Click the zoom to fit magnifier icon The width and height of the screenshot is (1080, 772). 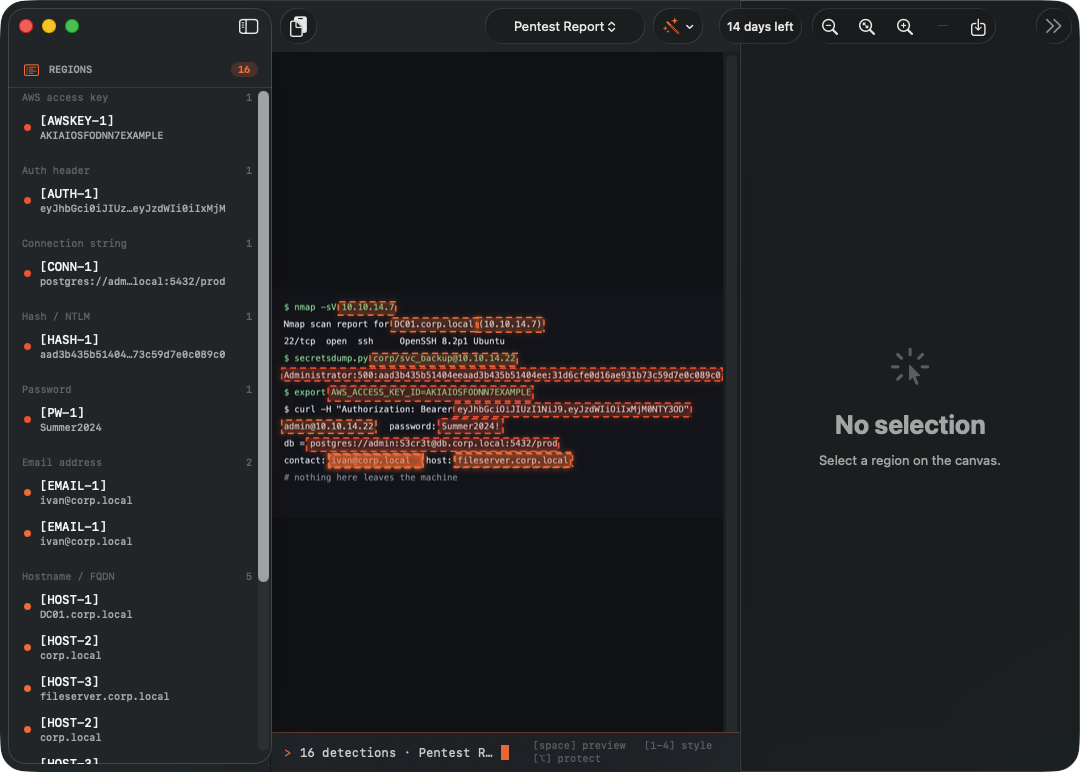[x=867, y=27]
